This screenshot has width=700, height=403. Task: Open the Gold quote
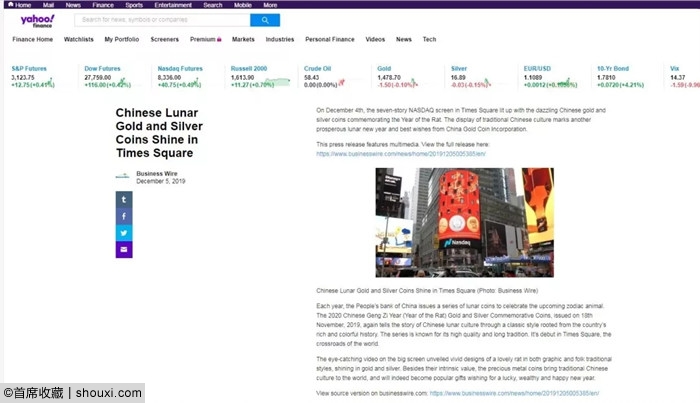[384, 69]
